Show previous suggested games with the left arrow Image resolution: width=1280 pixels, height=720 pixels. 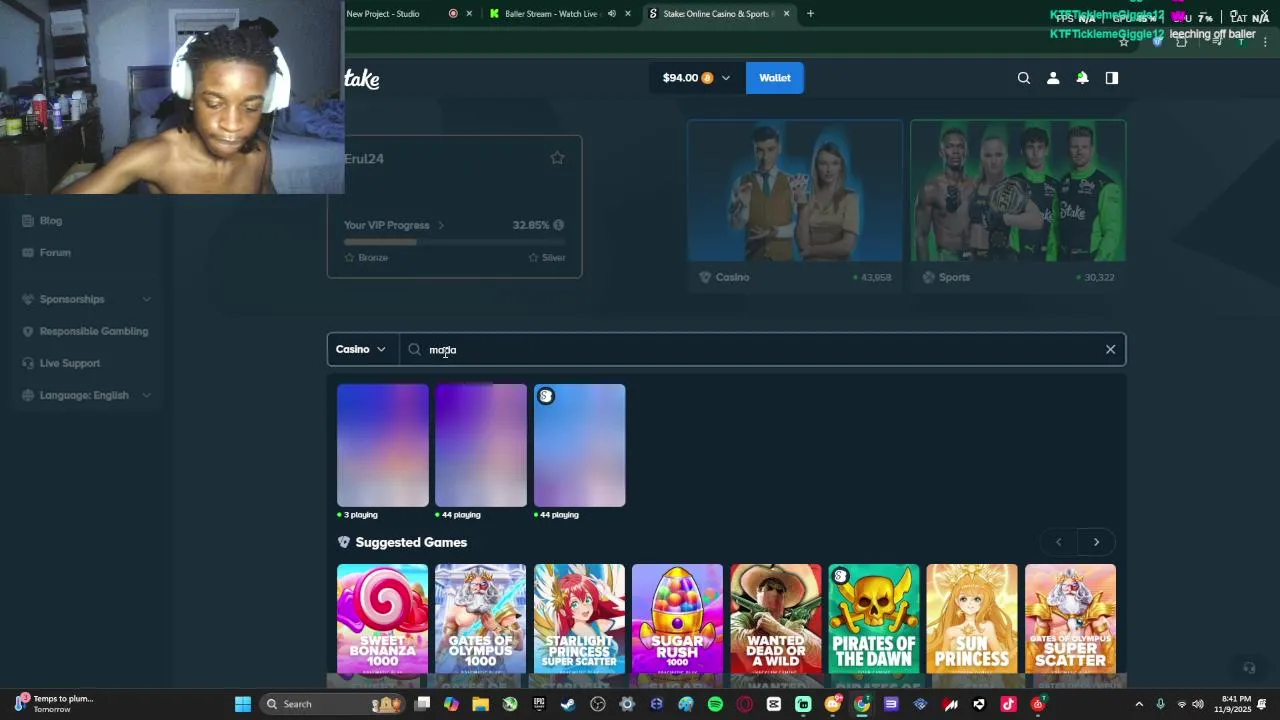1059,542
